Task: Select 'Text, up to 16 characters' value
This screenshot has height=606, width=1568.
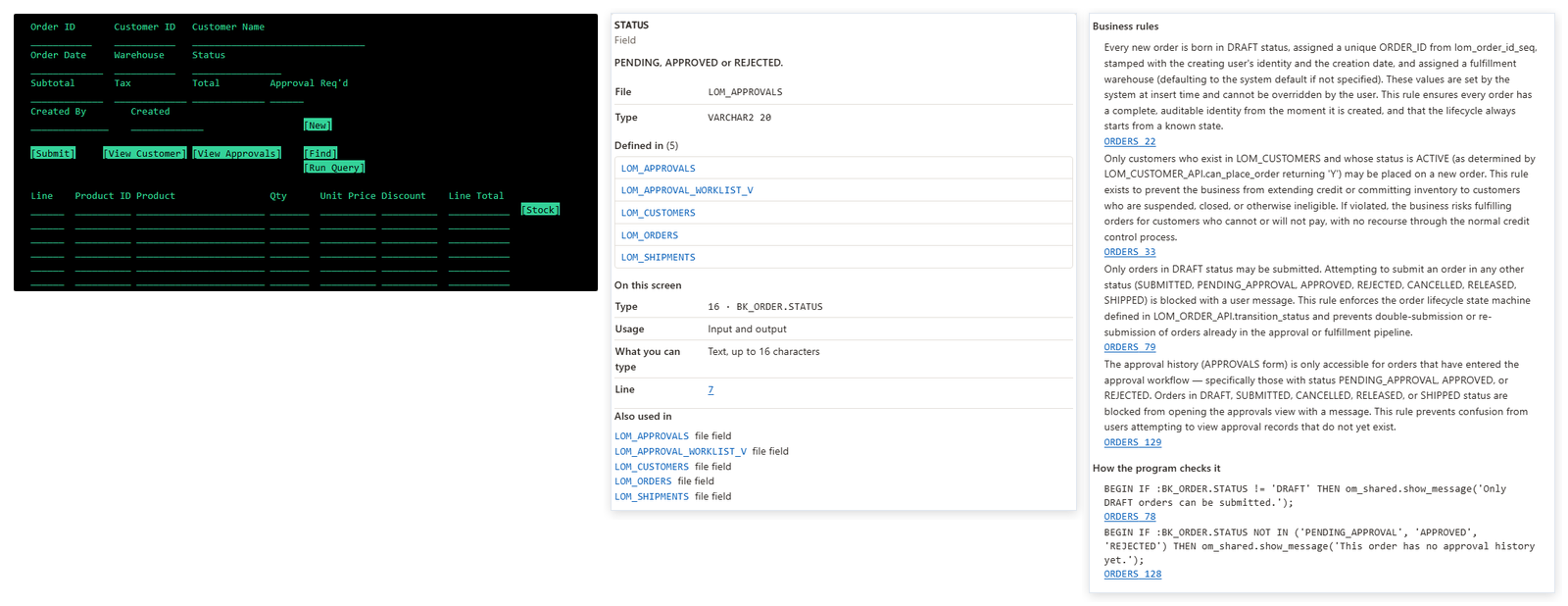Action: pyautogui.click(x=763, y=352)
